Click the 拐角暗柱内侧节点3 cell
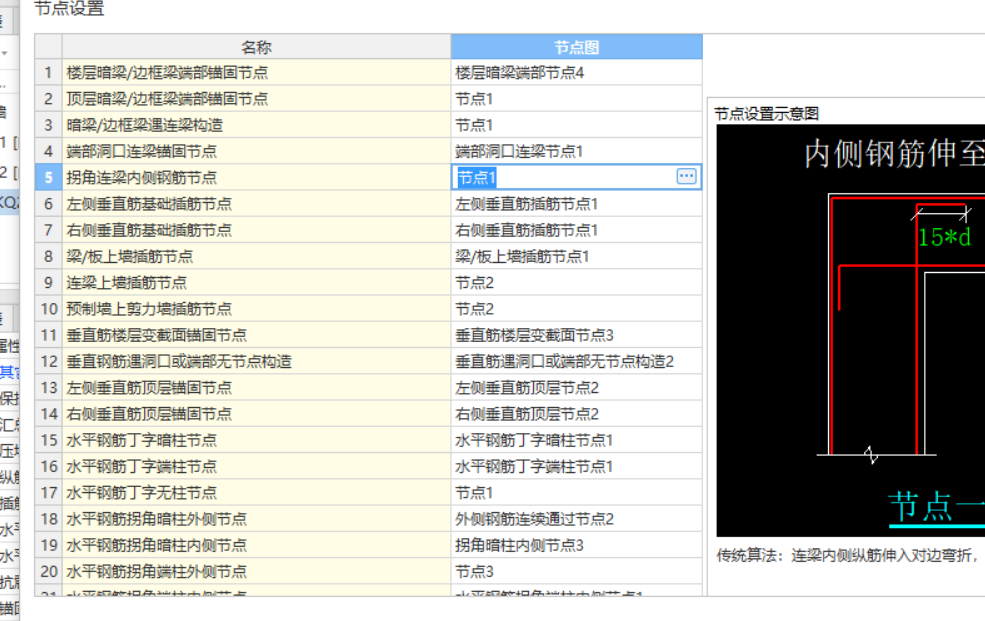The image size is (985, 621). tap(576, 546)
